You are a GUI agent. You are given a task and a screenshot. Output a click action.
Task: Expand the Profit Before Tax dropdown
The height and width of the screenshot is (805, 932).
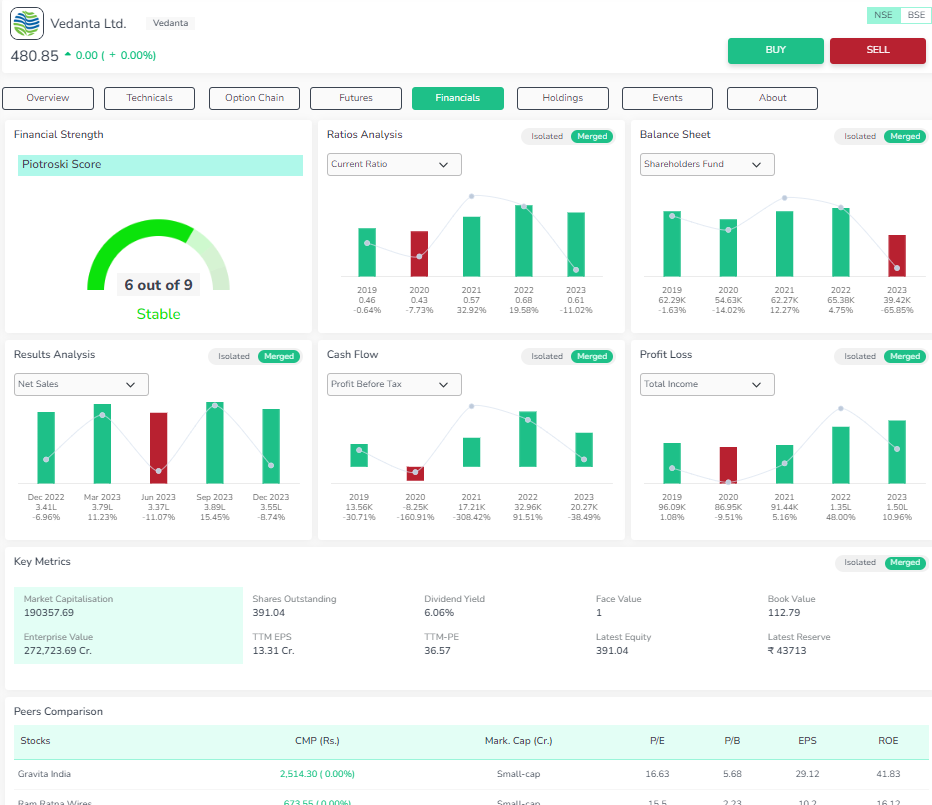(x=394, y=384)
